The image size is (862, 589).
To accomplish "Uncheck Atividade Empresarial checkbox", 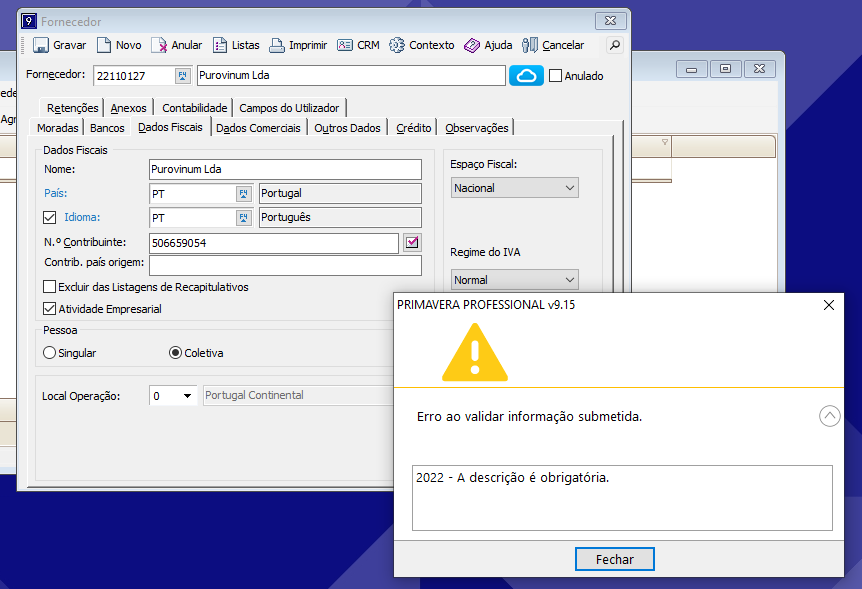I will [50, 310].
